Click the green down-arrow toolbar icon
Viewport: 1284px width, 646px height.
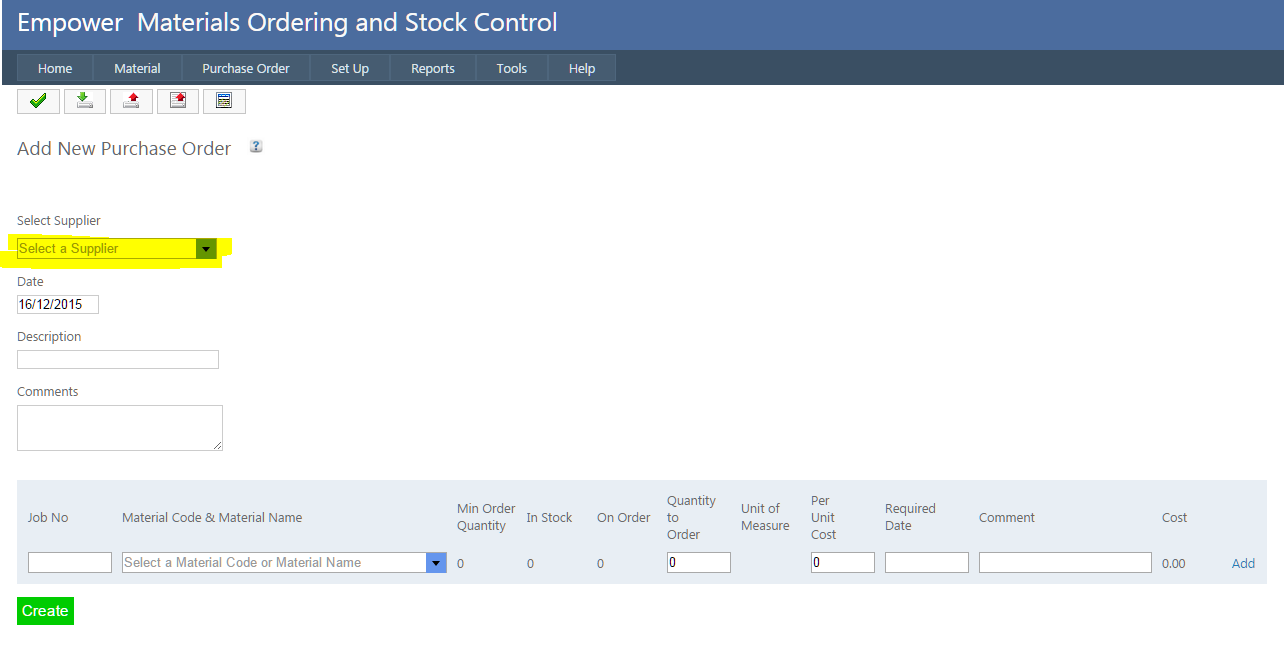(x=85, y=101)
